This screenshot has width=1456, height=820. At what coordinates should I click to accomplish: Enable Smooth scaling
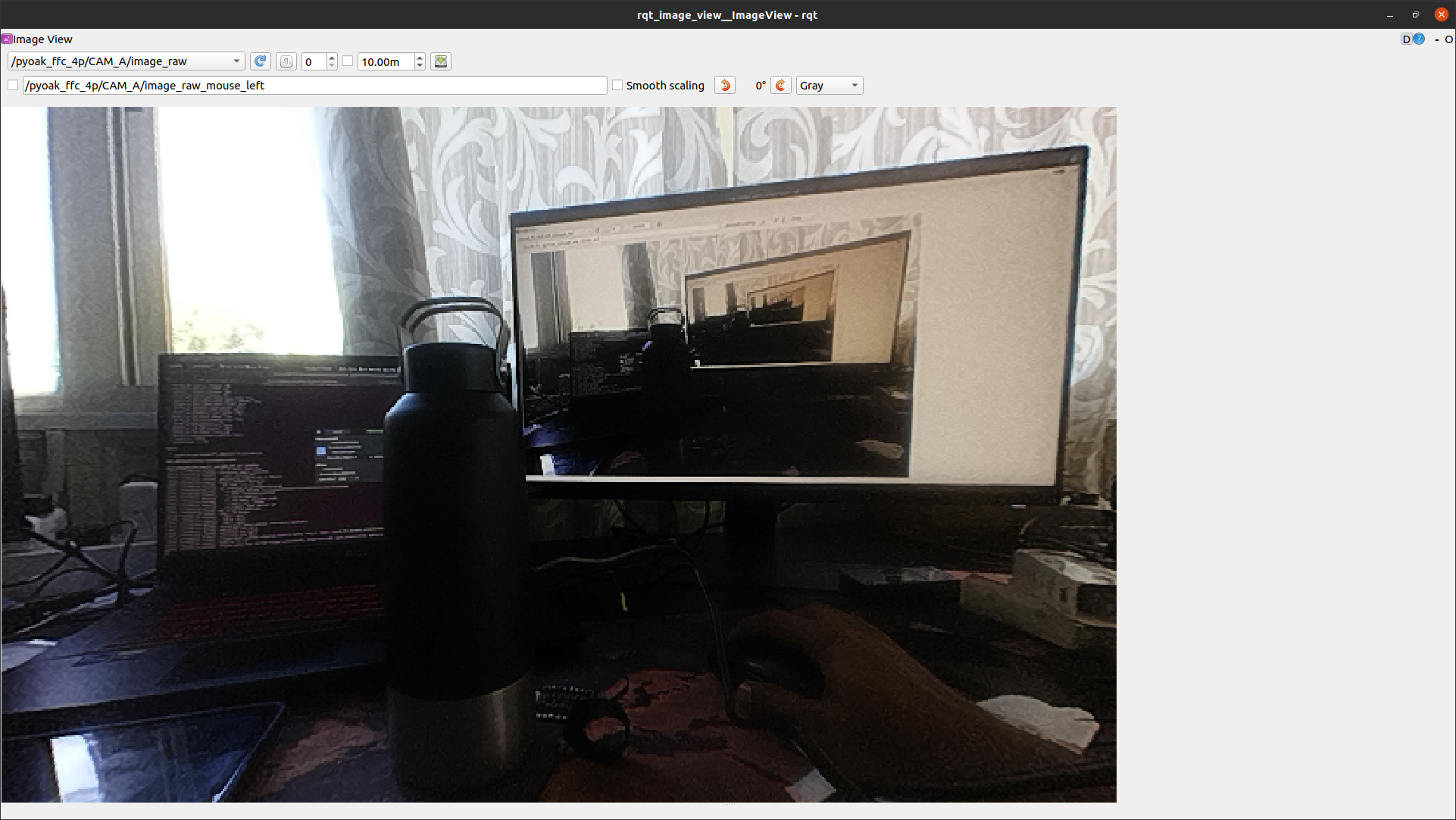pyautogui.click(x=618, y=85)
